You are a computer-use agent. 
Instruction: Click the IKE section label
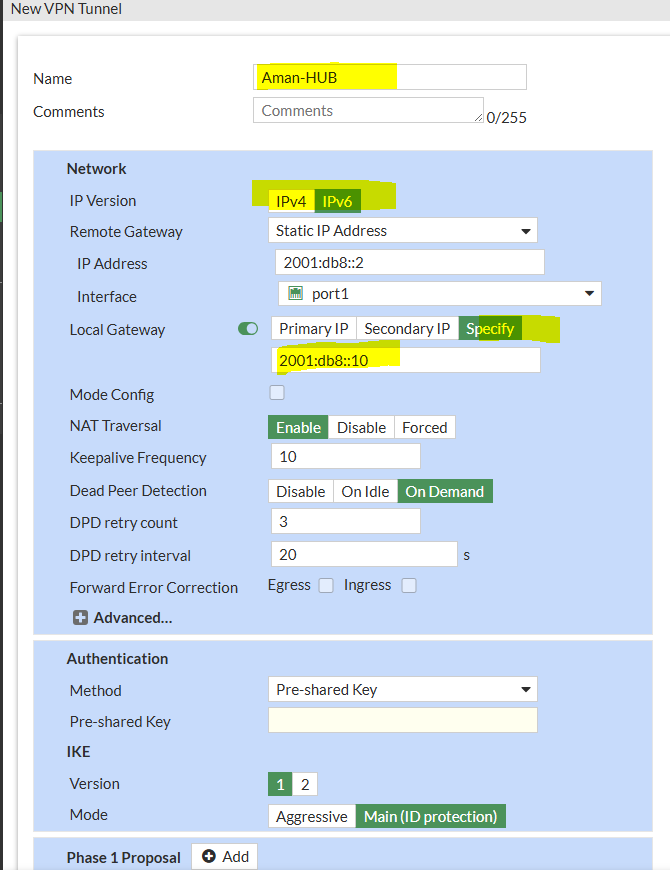tap(78, 752)
